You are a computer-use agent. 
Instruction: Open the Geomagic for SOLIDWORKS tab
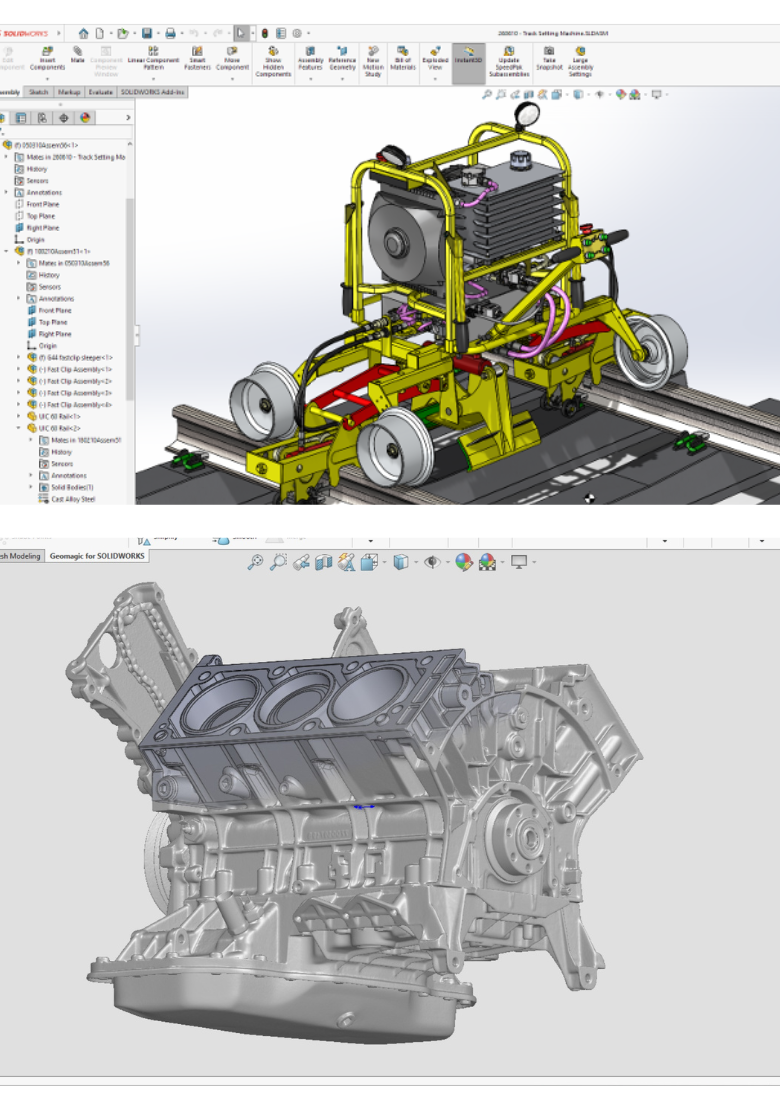[98, 556]
